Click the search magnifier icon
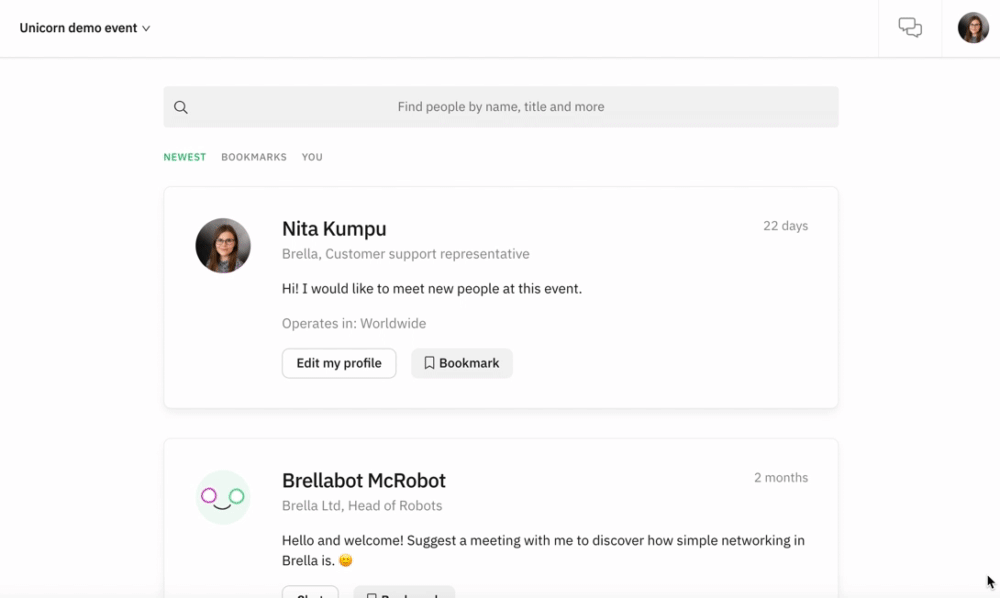Image resolution: width=1000 pixels, height=598 pixels. 181,106
